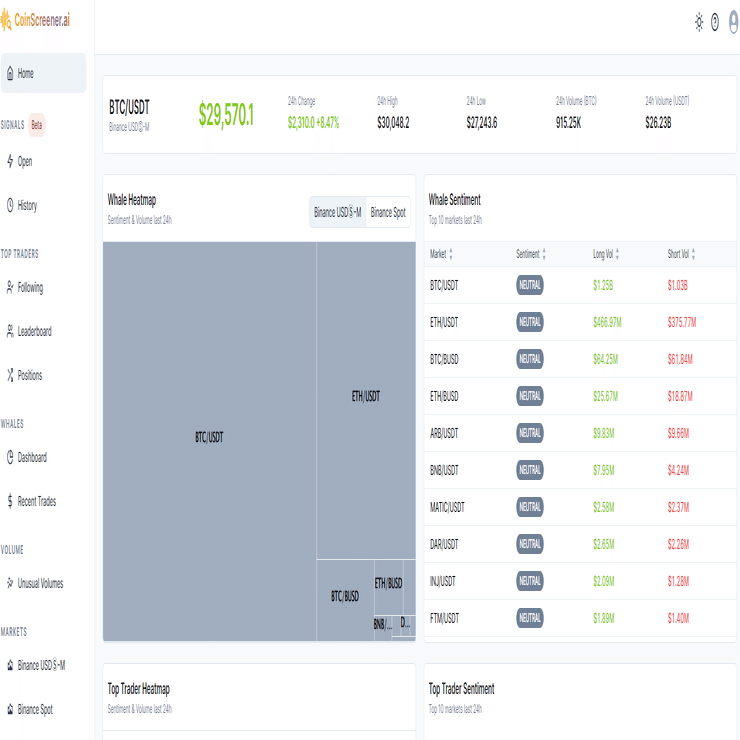Click ETH/BUSD market in sentiment table
Screen dimensions: 740x740
pyautogui.click(x=444, y=396)
